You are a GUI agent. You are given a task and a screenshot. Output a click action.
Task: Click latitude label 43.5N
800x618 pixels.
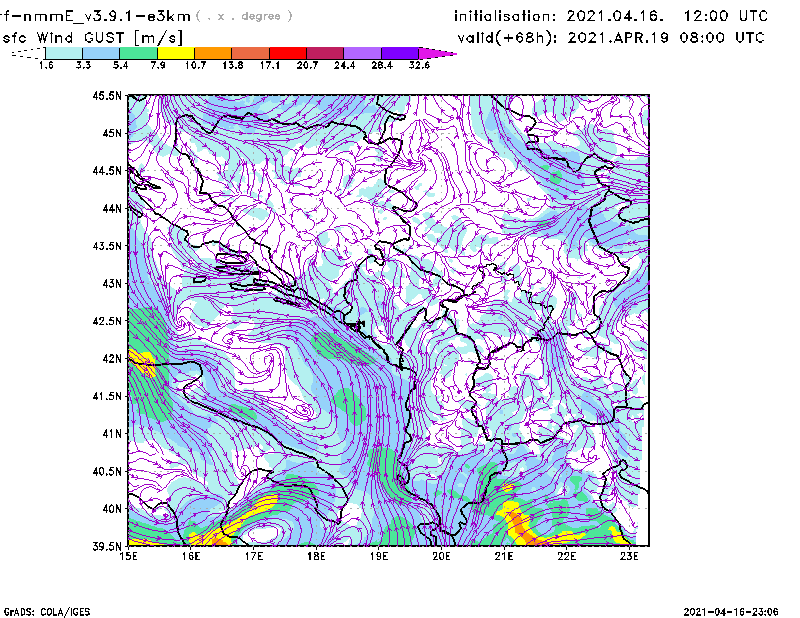click(107, 245)
